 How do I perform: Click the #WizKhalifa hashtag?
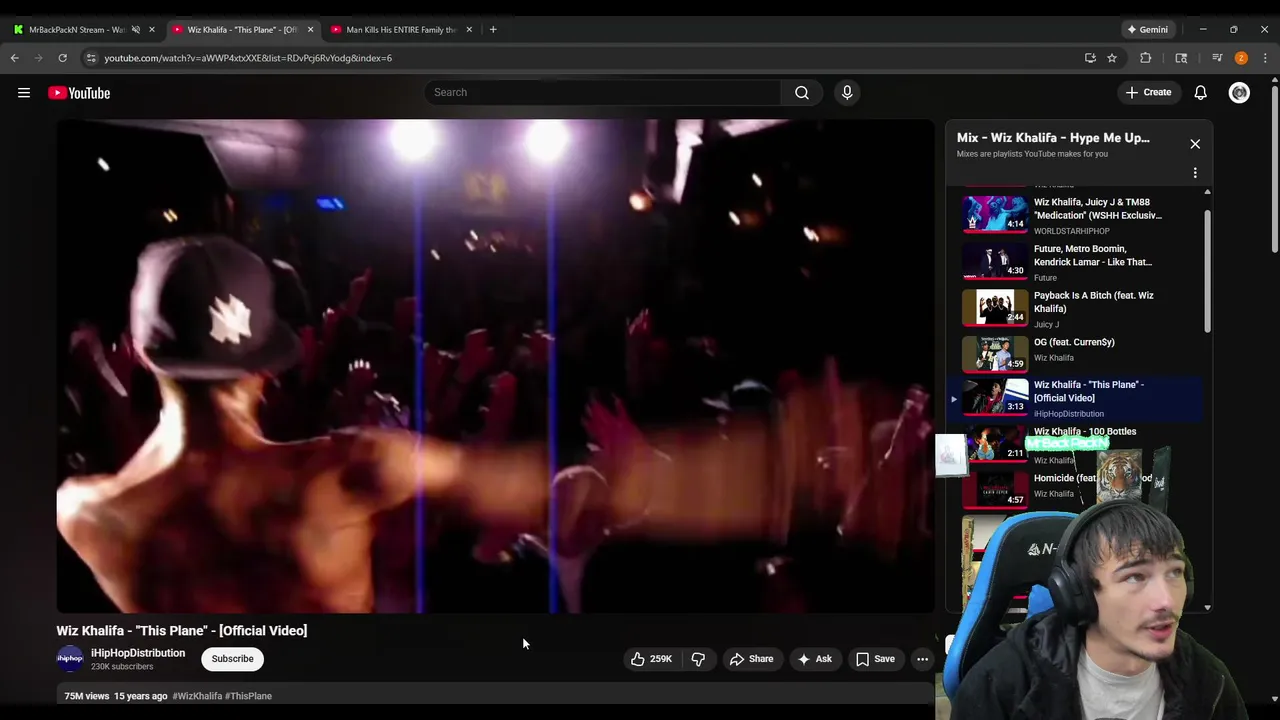point(197,696)
